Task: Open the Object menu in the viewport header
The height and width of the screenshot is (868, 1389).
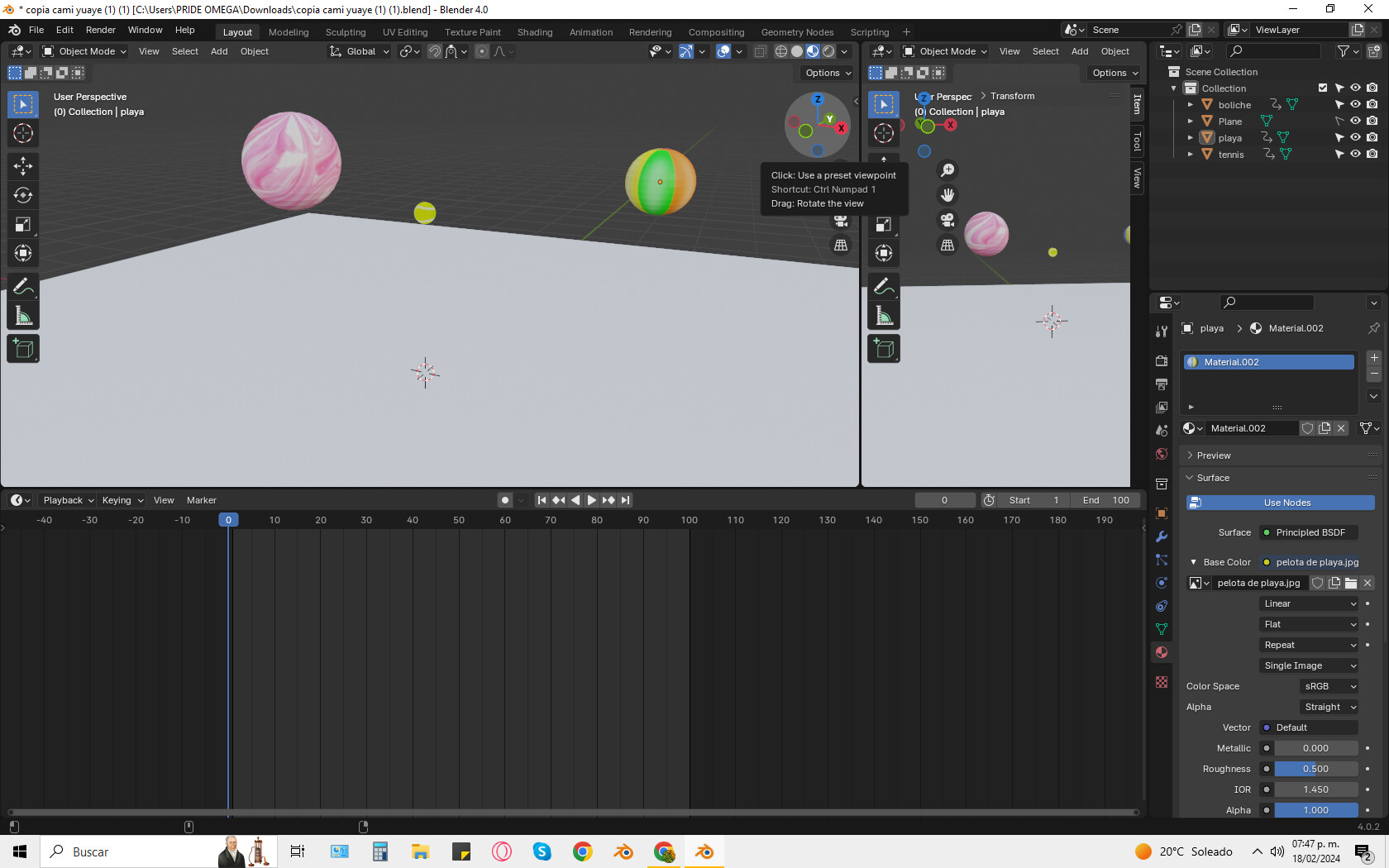Action: point(254,51)
